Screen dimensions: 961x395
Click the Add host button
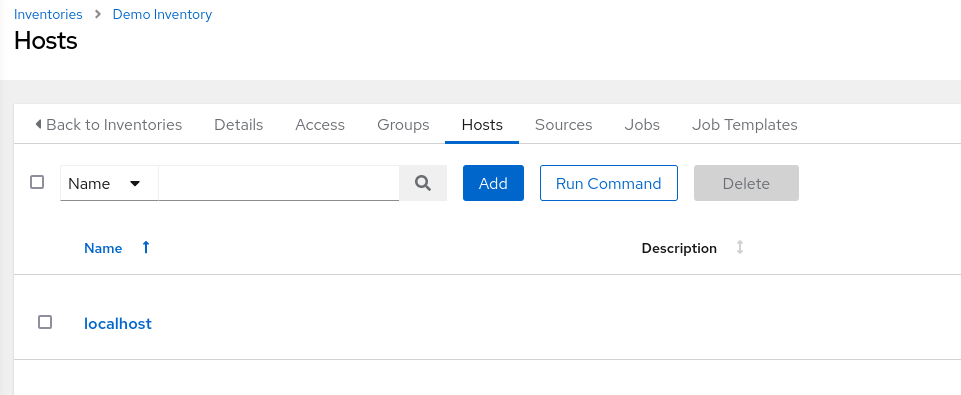tap(493, 183)
